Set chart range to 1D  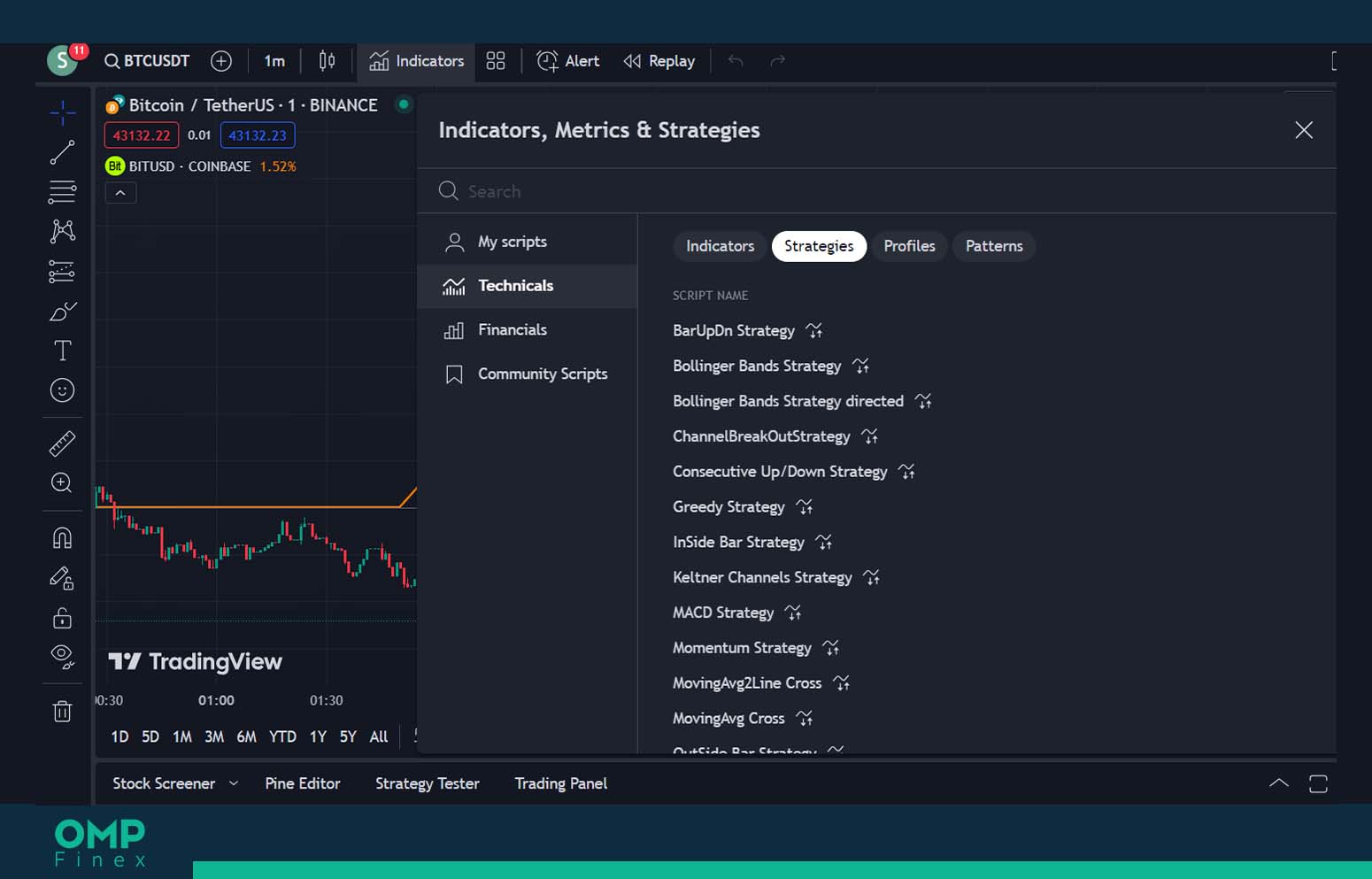[119, 736]
